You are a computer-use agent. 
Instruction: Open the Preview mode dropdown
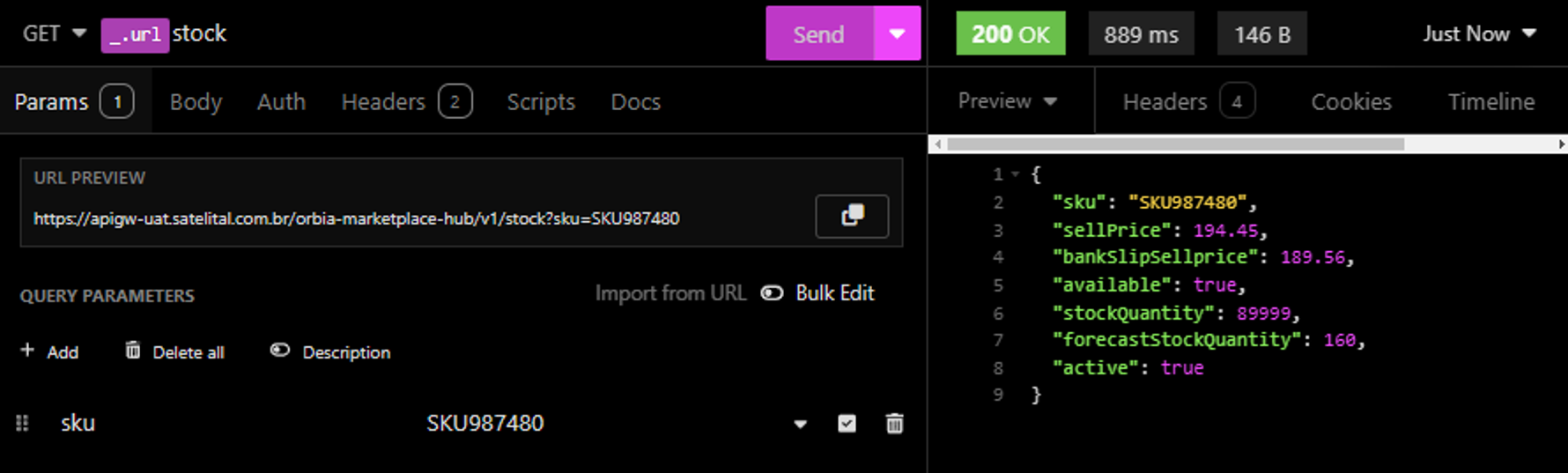click(1007, 101)
